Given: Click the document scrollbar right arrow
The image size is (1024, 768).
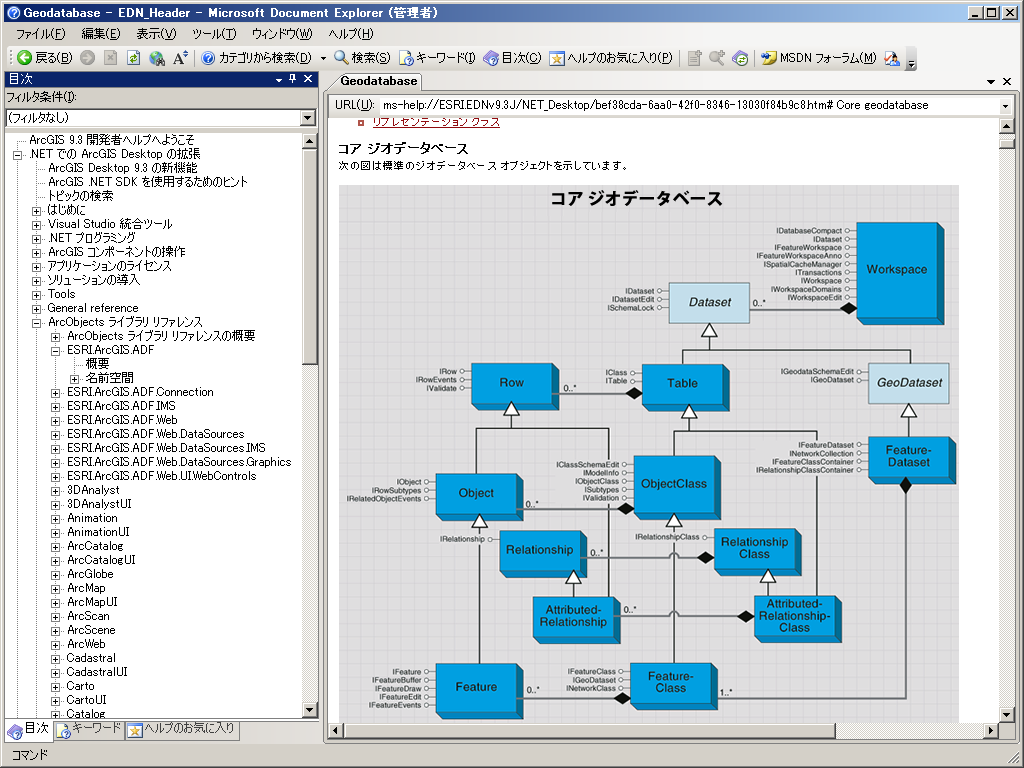Looking at the screenshot, I should point(991,730).
